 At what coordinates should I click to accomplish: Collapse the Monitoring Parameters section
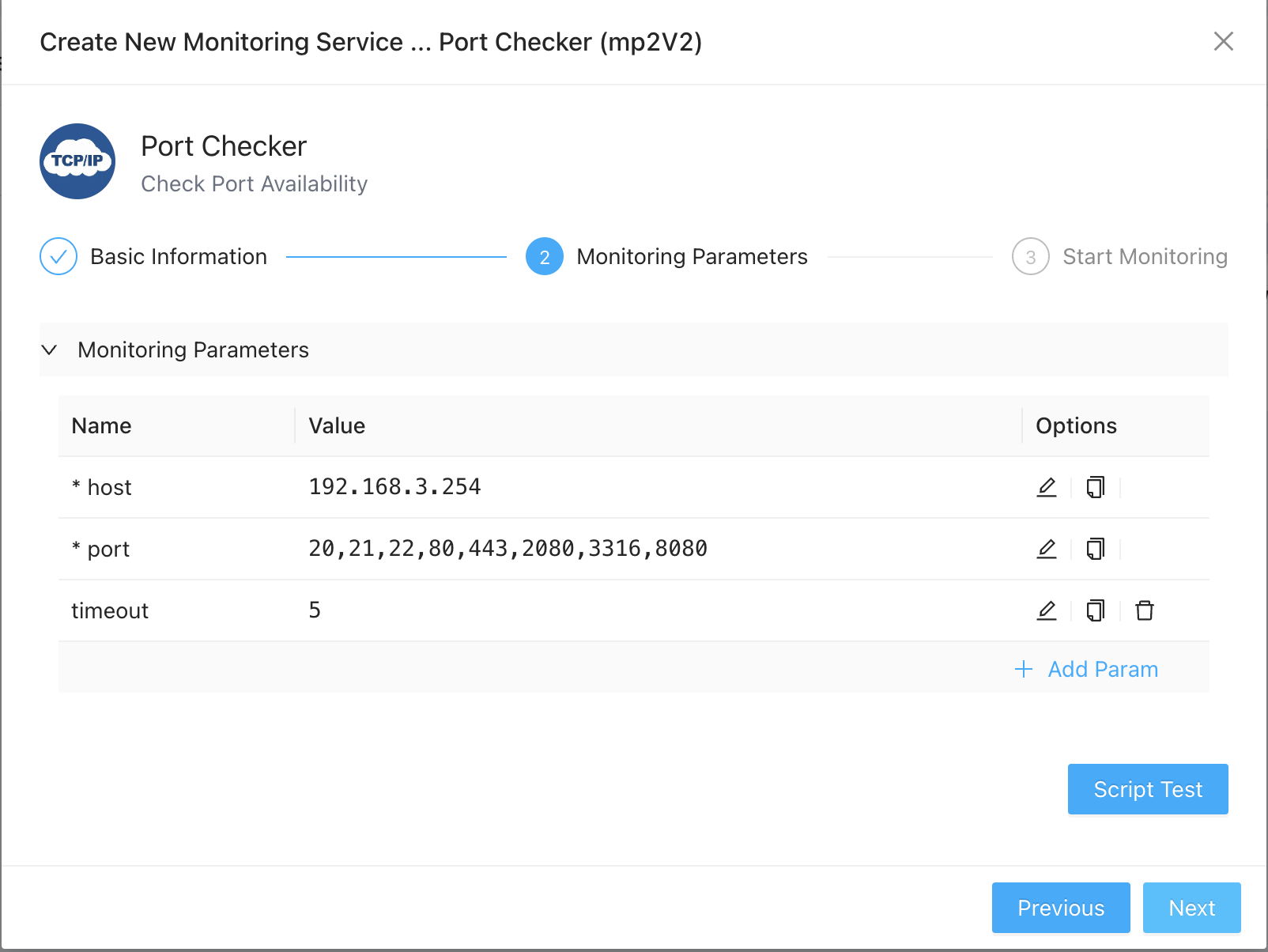click(x=50, y=349)
